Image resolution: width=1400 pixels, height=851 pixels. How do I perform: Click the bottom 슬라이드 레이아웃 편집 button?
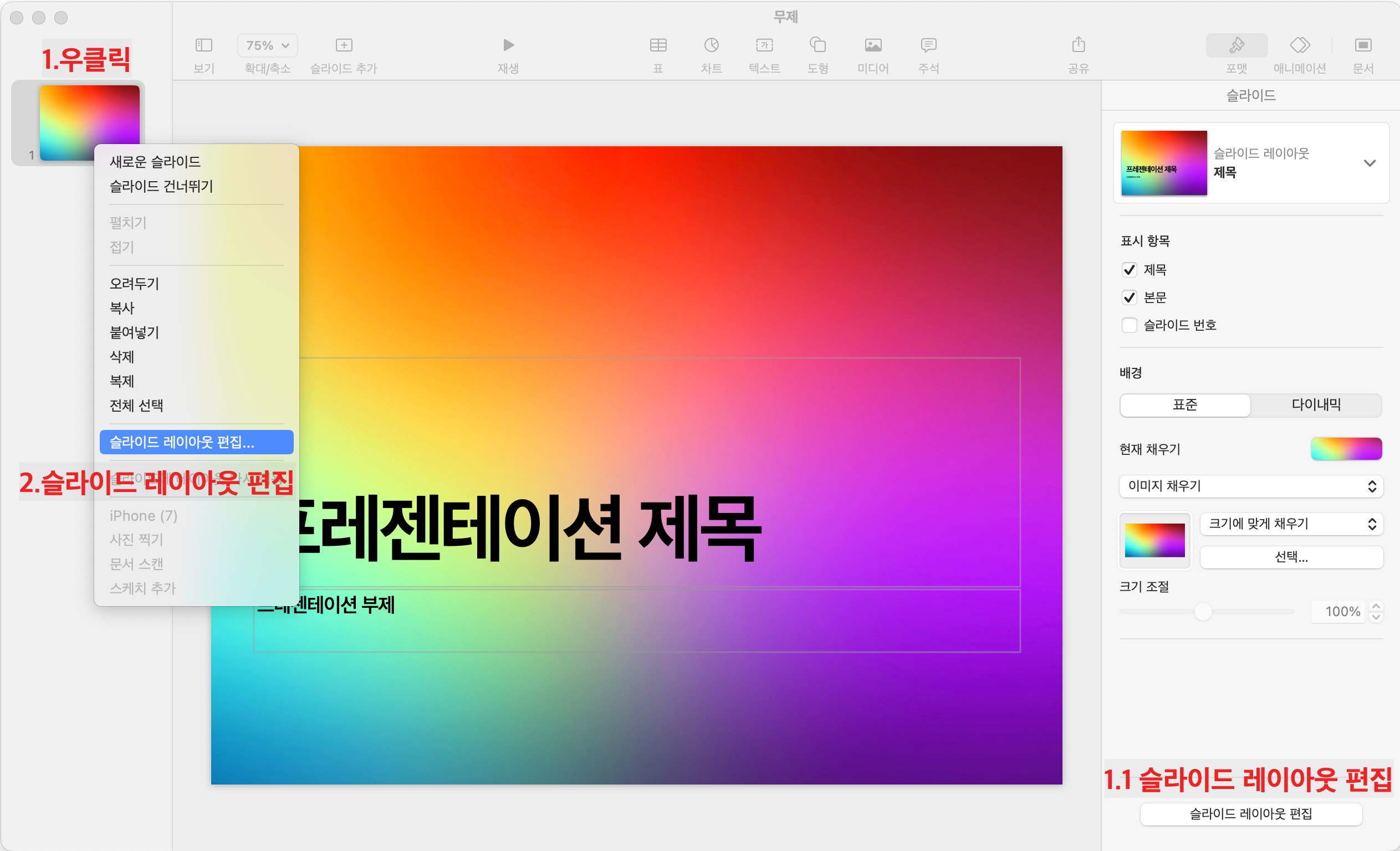[x=1250, y=814]
